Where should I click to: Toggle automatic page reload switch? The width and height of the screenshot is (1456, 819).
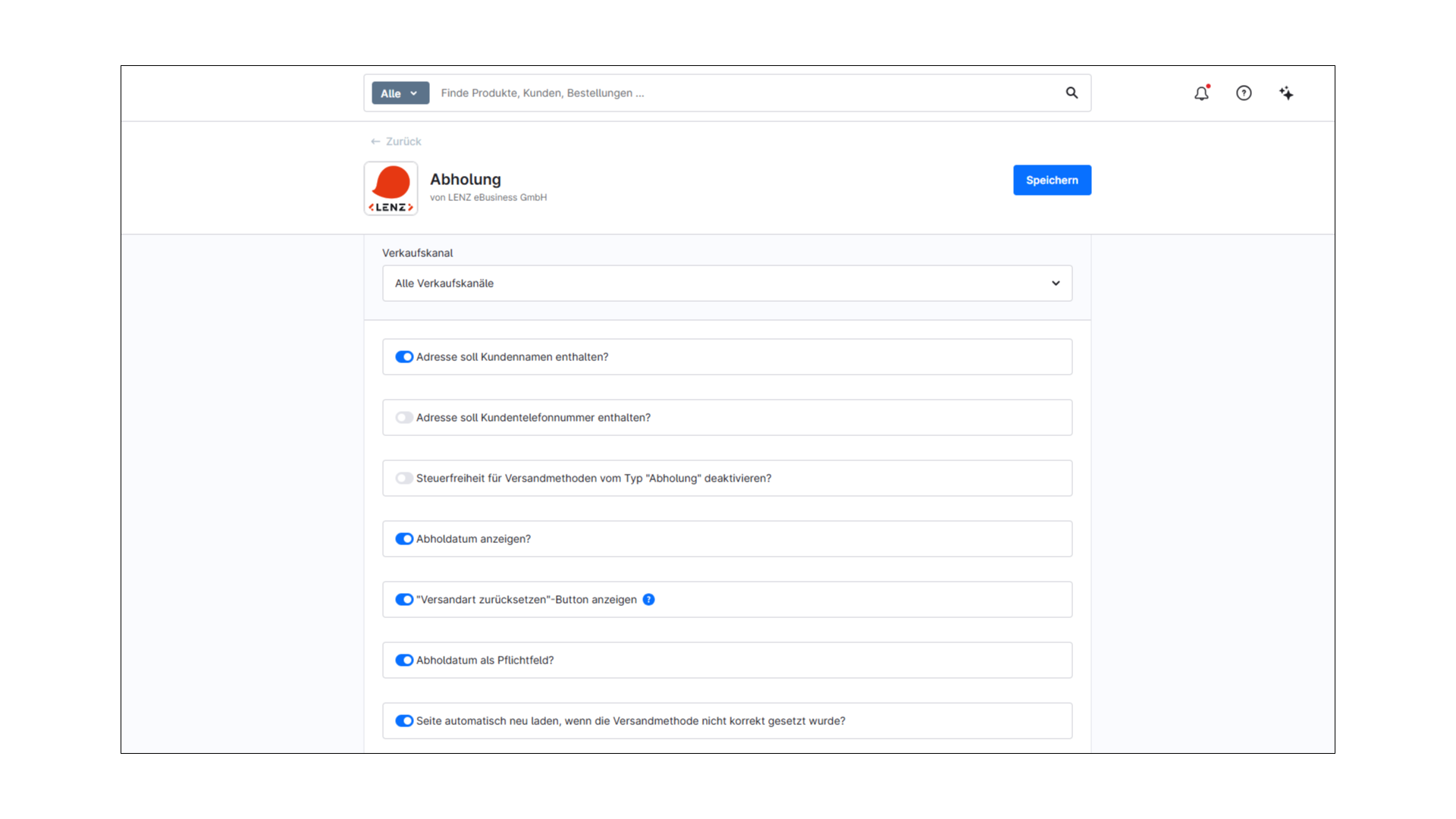(x=404, y=721)
